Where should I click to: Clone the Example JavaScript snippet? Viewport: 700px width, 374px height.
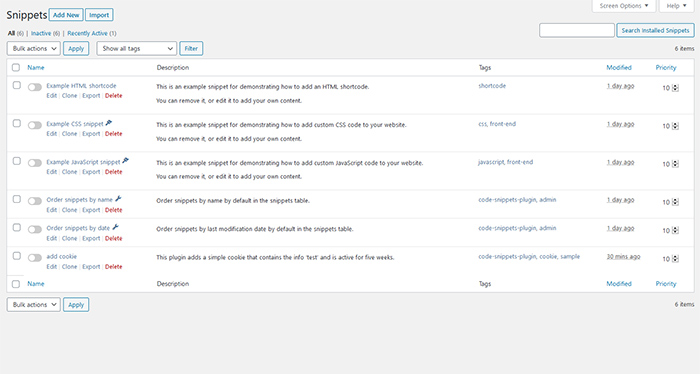click(69, 172)
